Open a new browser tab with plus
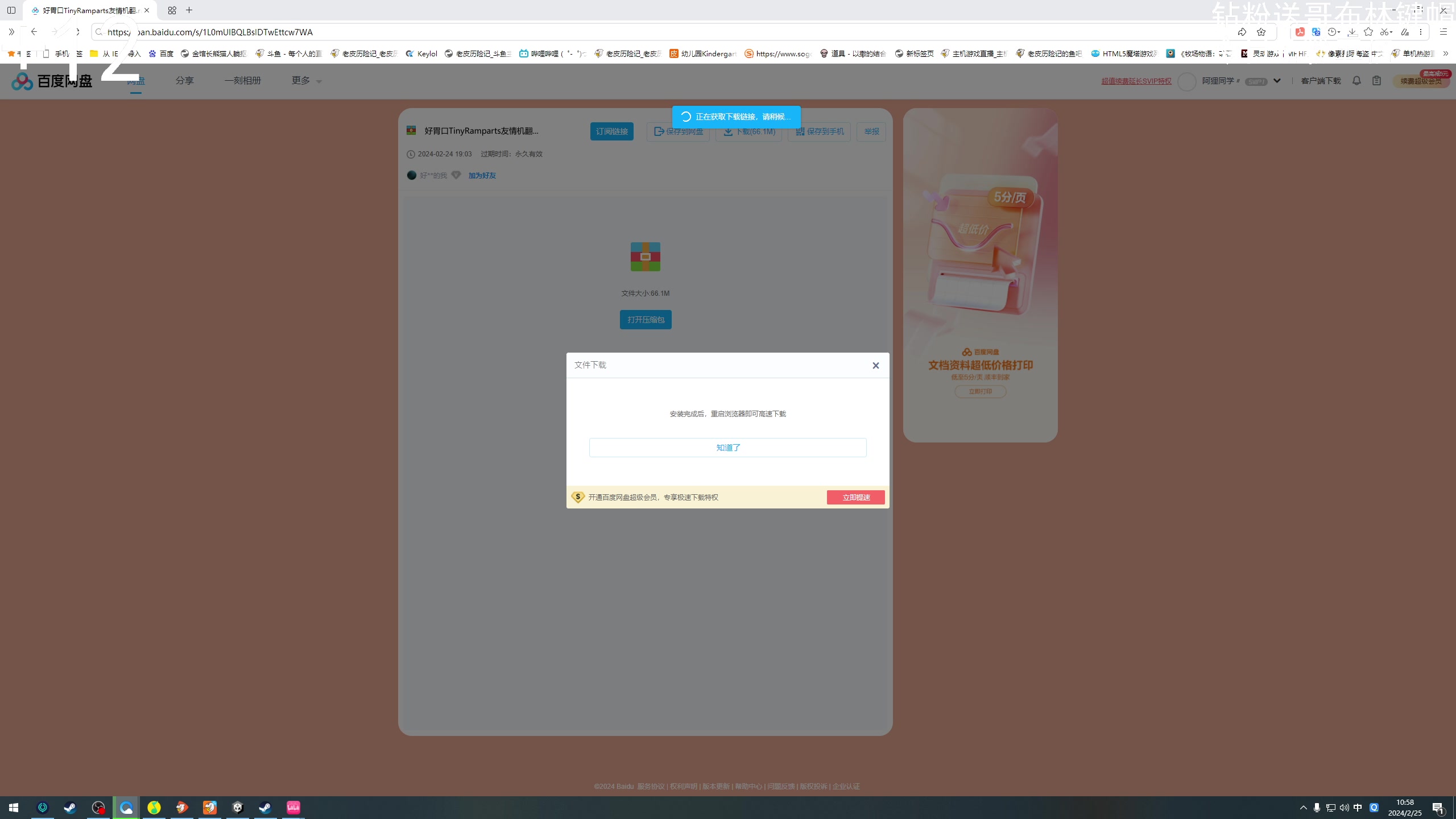 (x=189, y=10)
